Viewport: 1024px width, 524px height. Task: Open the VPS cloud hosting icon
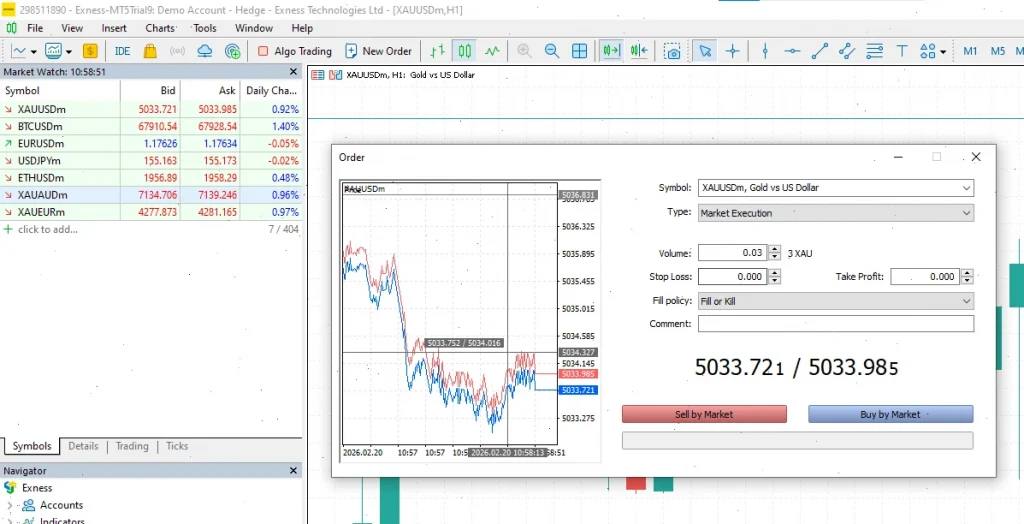(x=205, y=51)
